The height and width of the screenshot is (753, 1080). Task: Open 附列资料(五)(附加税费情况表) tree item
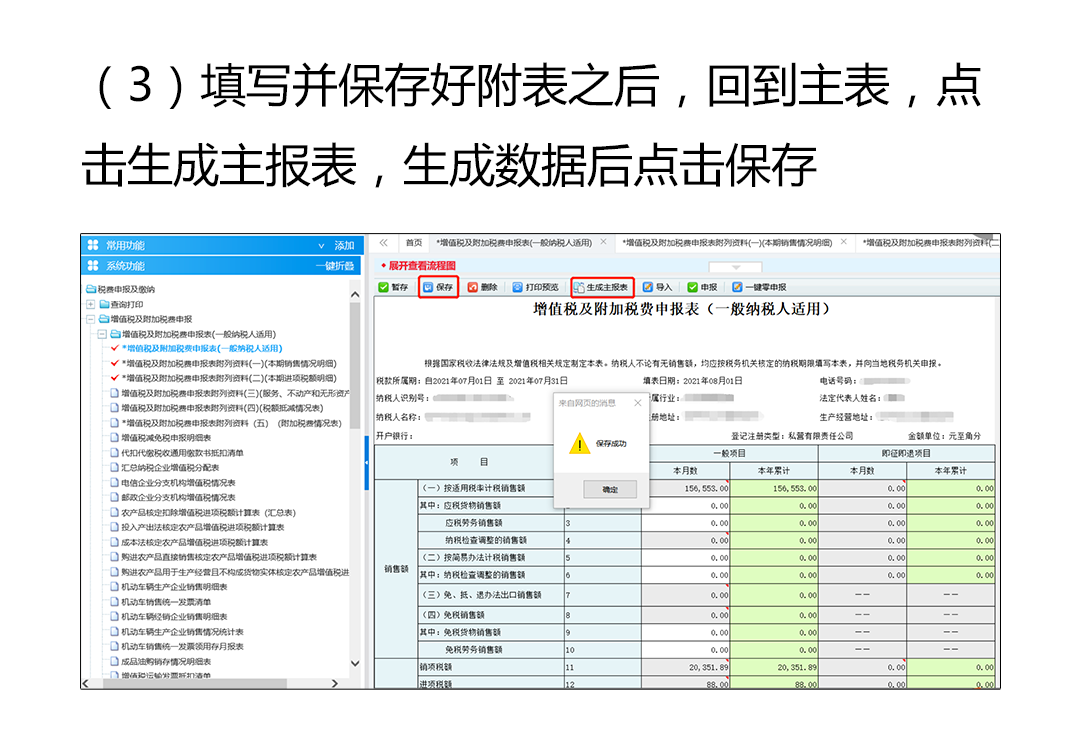[231, 424]
